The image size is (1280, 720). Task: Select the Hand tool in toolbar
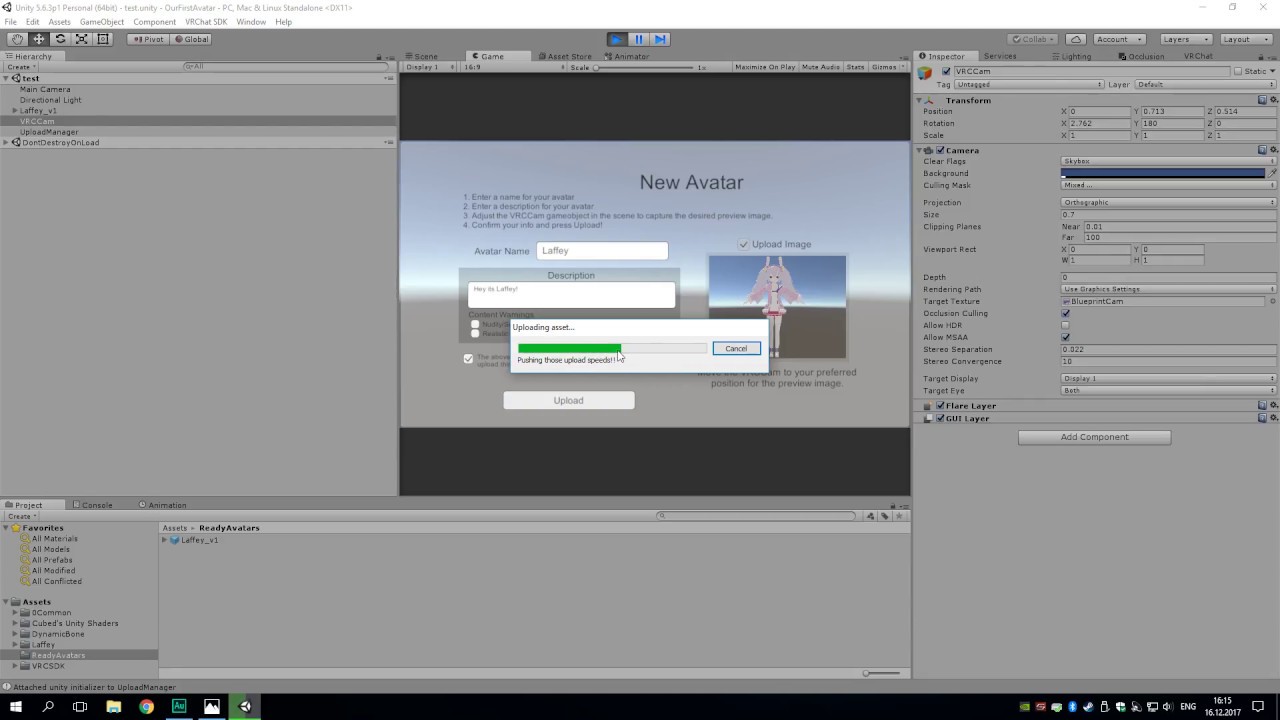(x=17, y=39)
